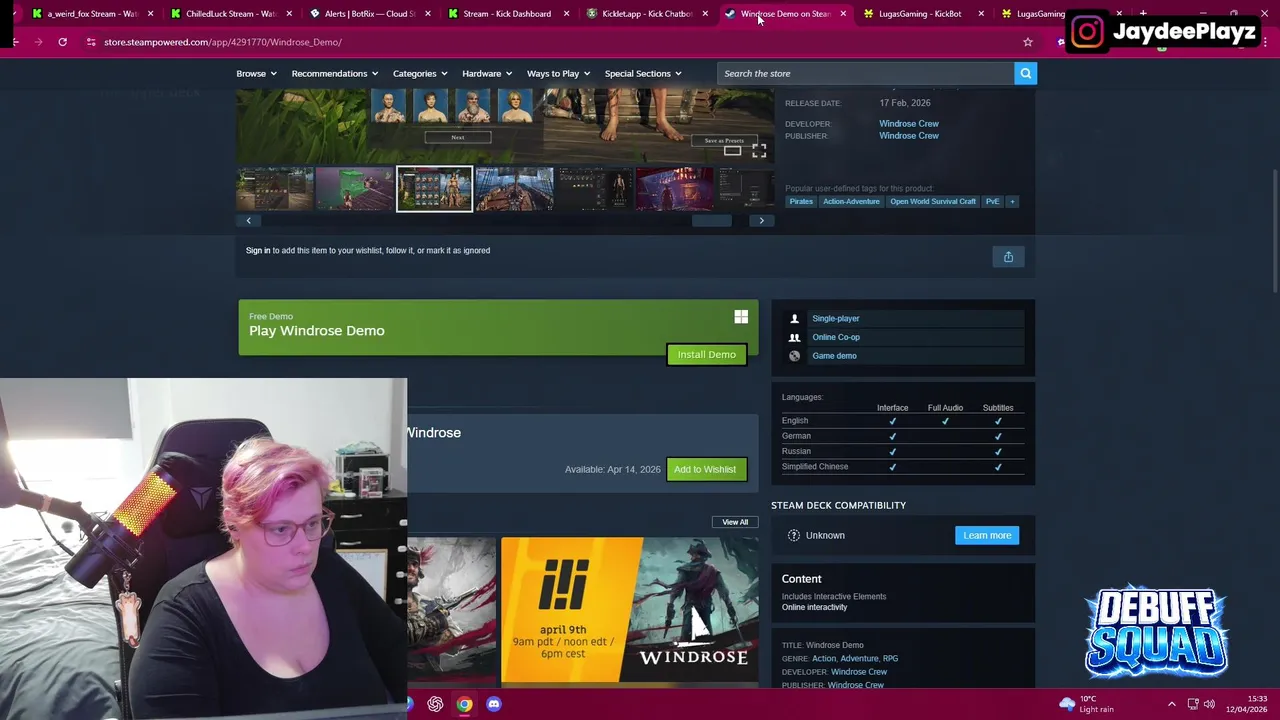The width and height of the screenshot is (1280, 720).
Task: Click the share icon button
Action: (1008, 257)
